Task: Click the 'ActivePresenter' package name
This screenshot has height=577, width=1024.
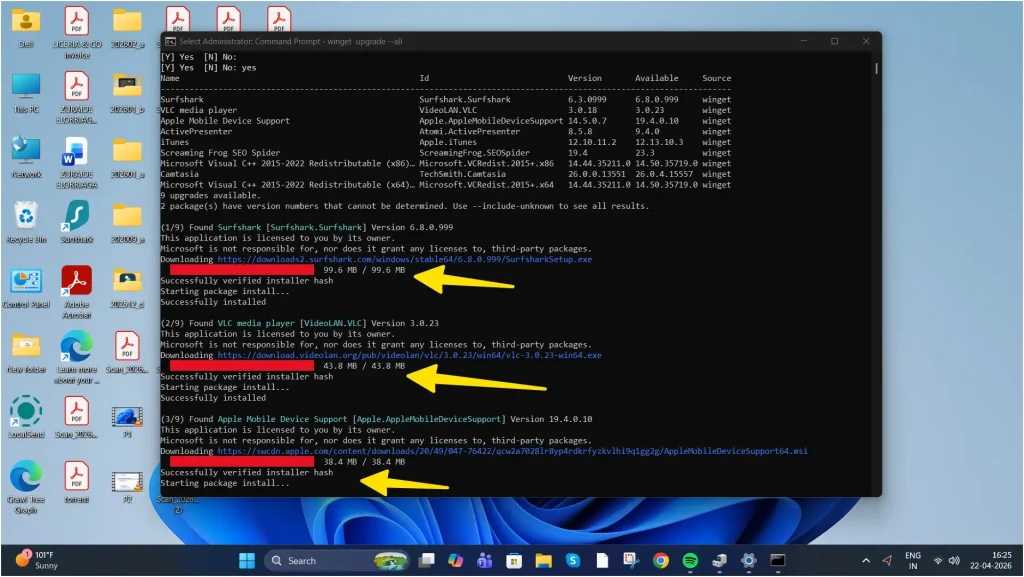Action: (197, 131)
